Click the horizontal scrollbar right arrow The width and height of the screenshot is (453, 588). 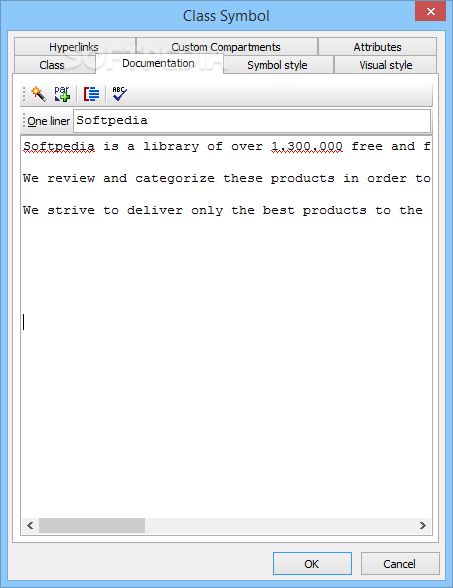[423, 525]
